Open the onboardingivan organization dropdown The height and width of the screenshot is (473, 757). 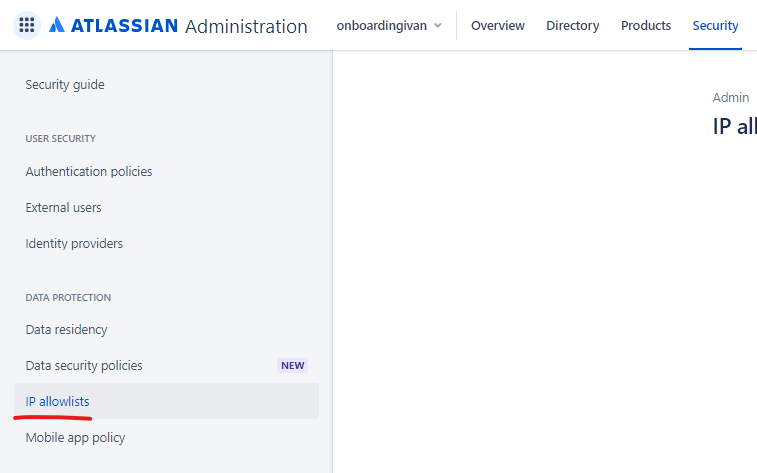pos(389,26)
